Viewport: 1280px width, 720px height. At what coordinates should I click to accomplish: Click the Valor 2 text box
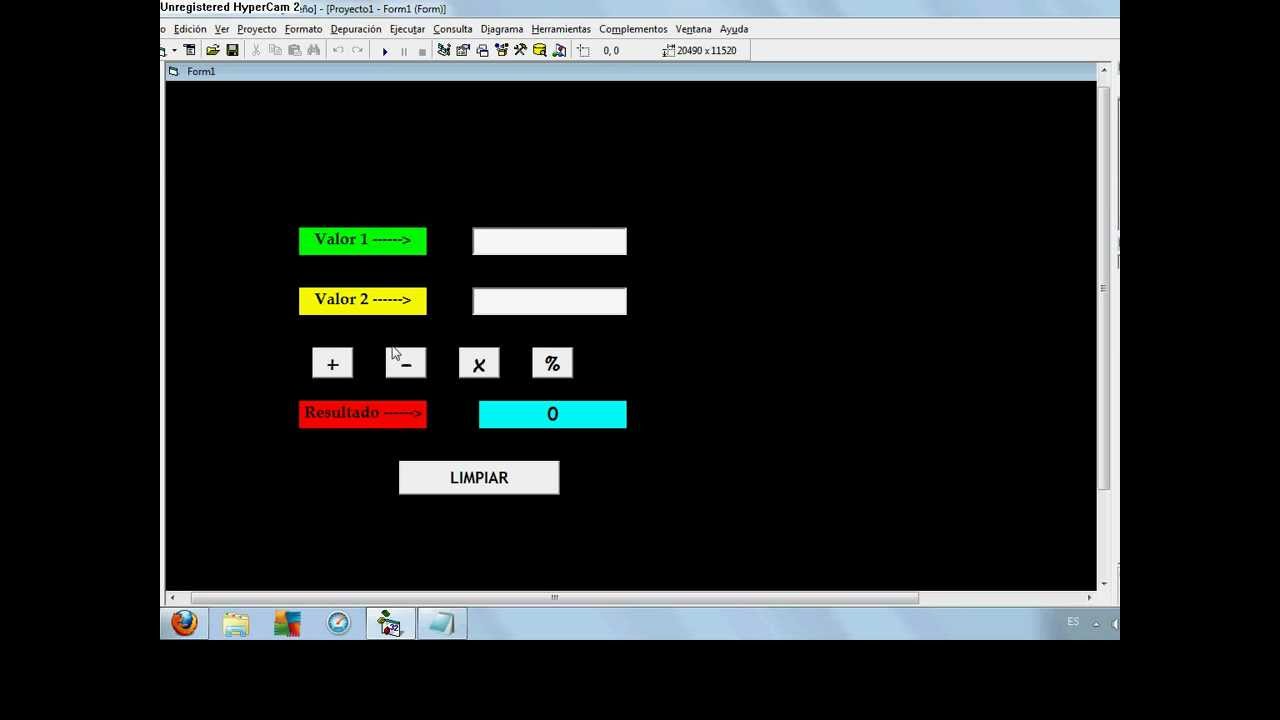pyautogui.click(x=550, y=301)
